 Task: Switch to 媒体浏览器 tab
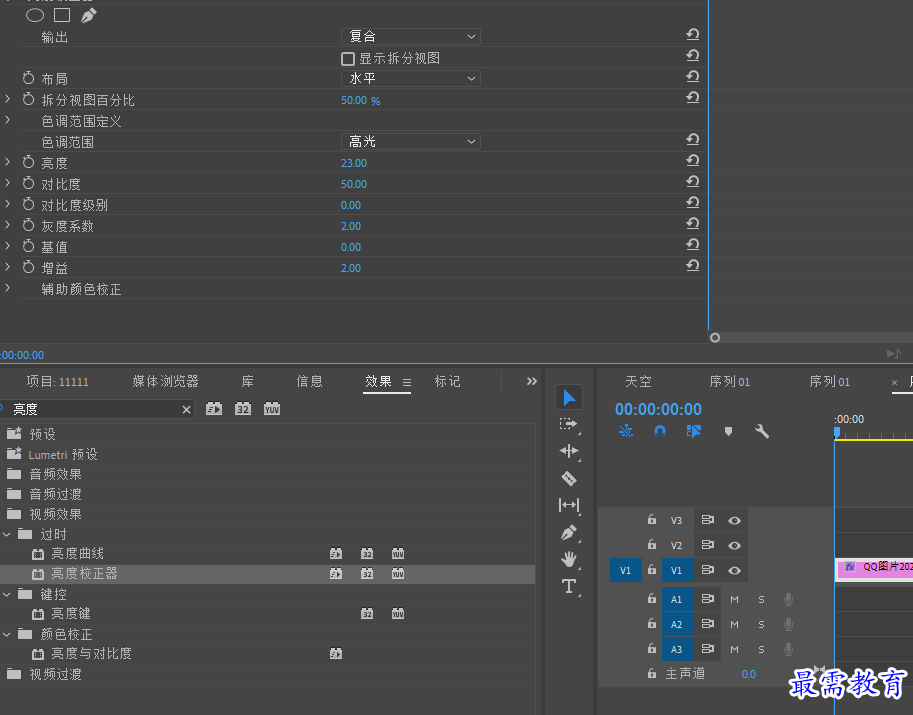point(165,381)
